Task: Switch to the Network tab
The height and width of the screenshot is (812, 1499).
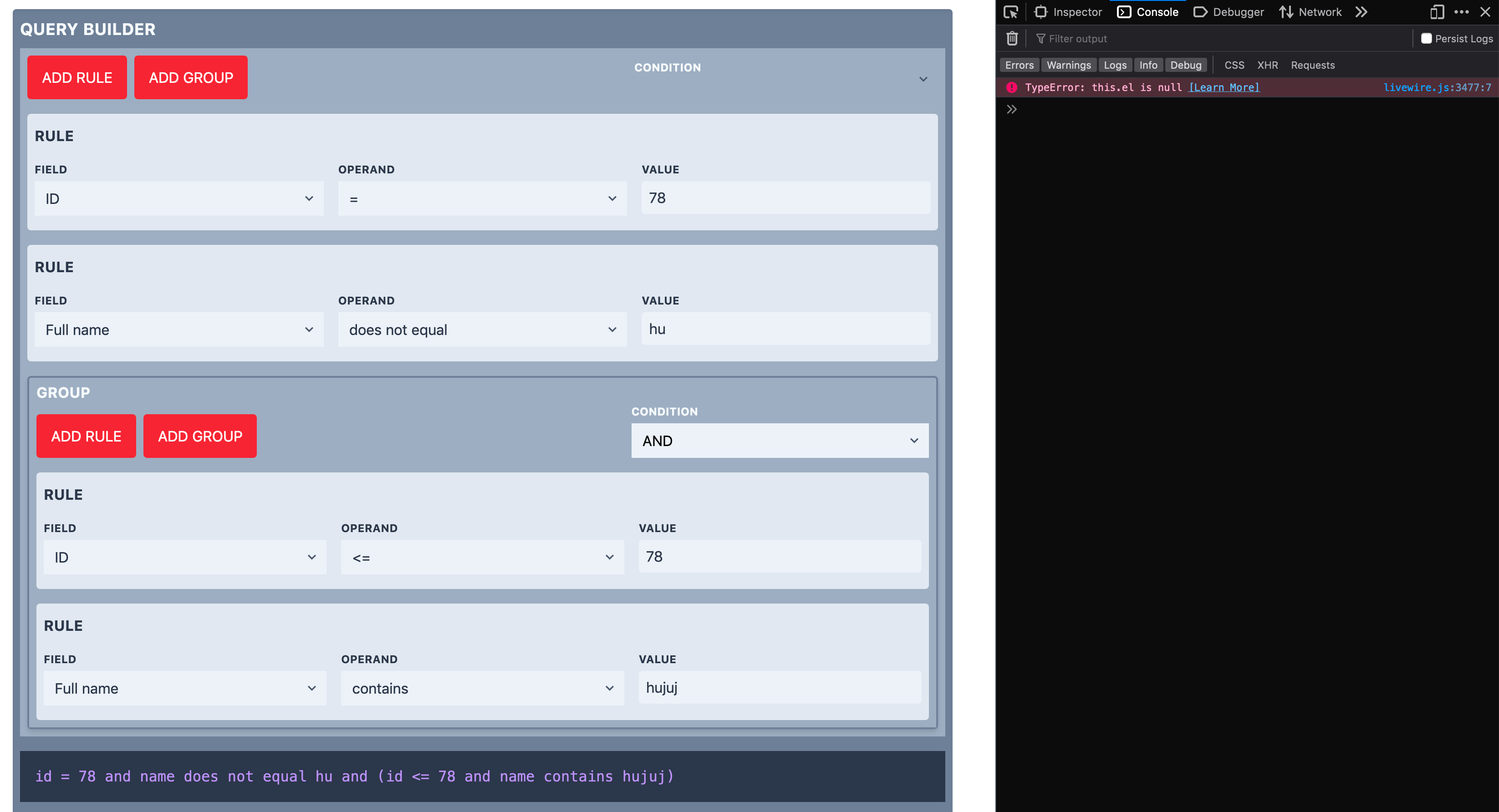Action: pos(1310,12)
